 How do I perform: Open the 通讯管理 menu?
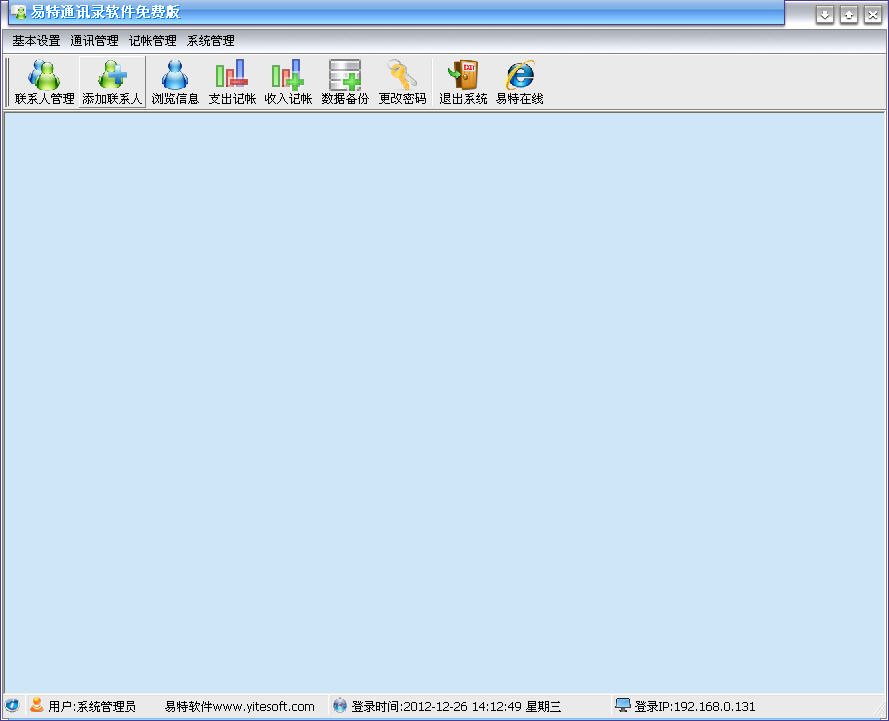point(94,41)
